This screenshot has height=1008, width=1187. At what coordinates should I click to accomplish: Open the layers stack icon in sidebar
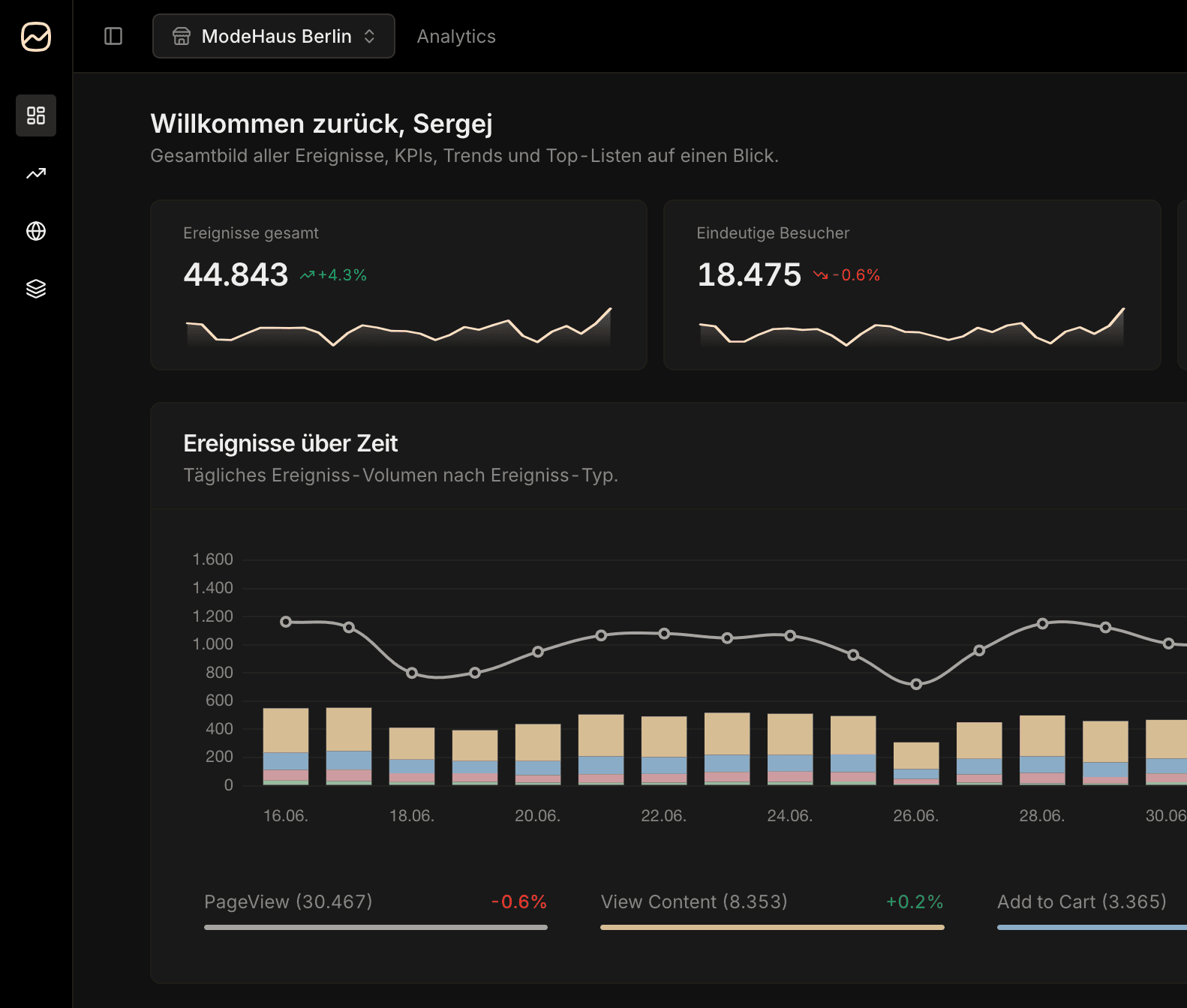tap(36, 289)
